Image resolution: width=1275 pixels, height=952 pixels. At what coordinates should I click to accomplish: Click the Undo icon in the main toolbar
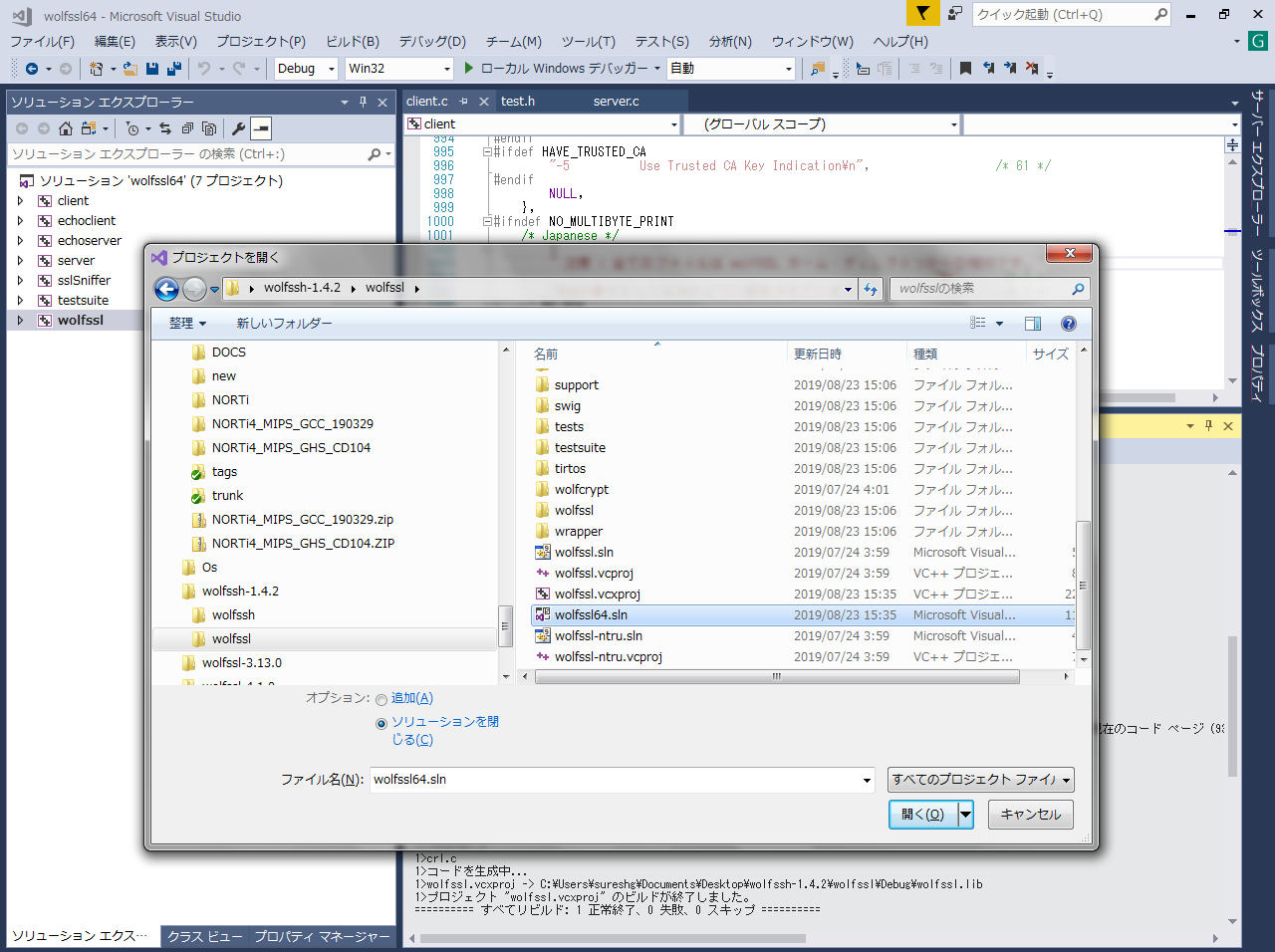pos(204,69)
